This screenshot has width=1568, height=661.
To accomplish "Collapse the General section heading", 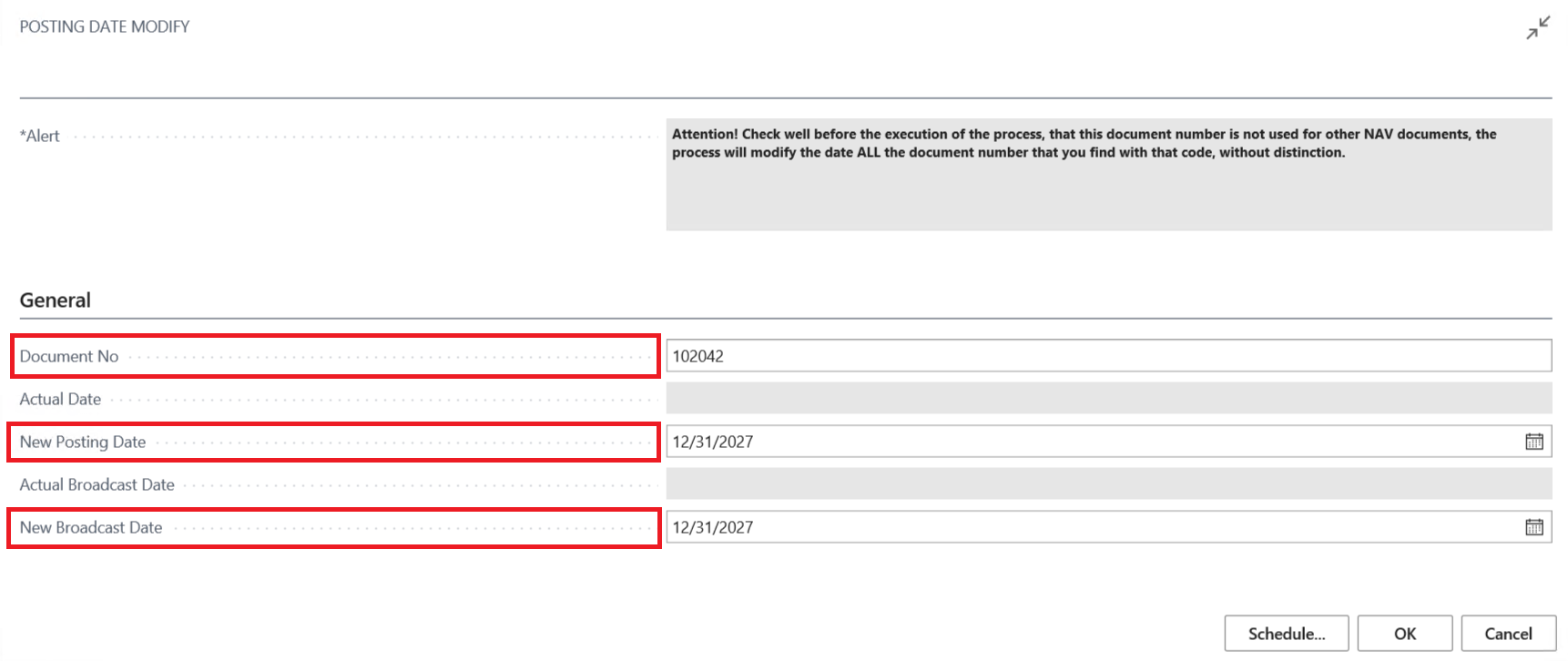I will click(55, 300).
